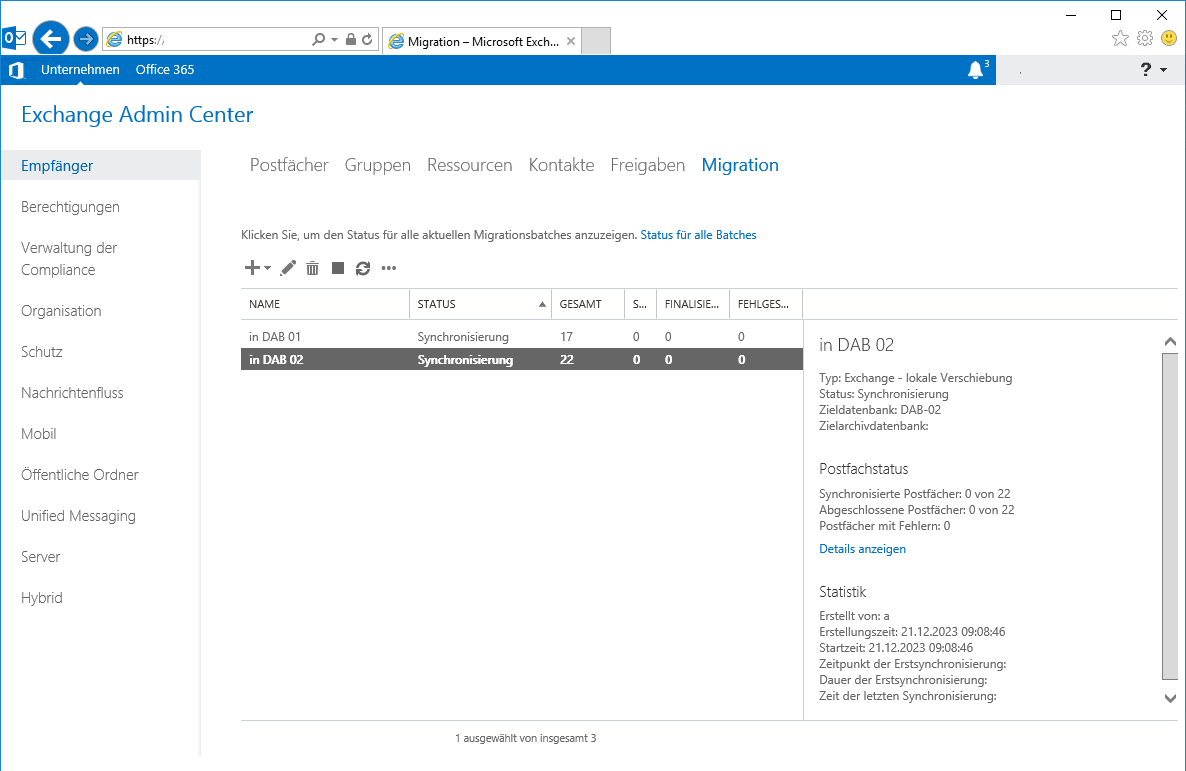Open the 'Details anzeigen' link
This screenshot has width=1186, height=771.
click(862, 549)
